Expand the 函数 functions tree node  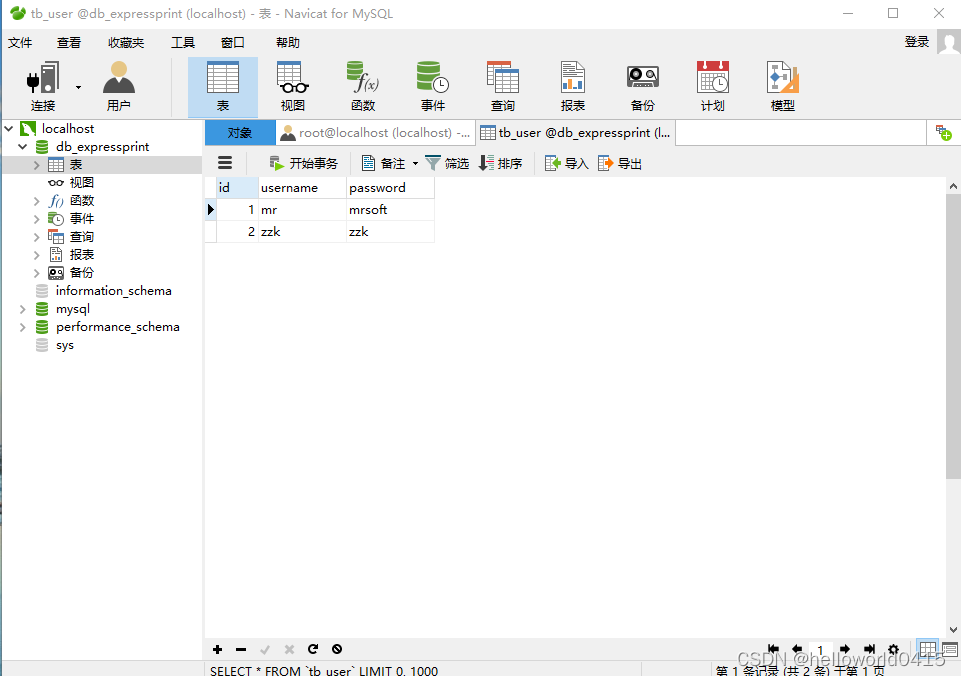tap(36, 201)
